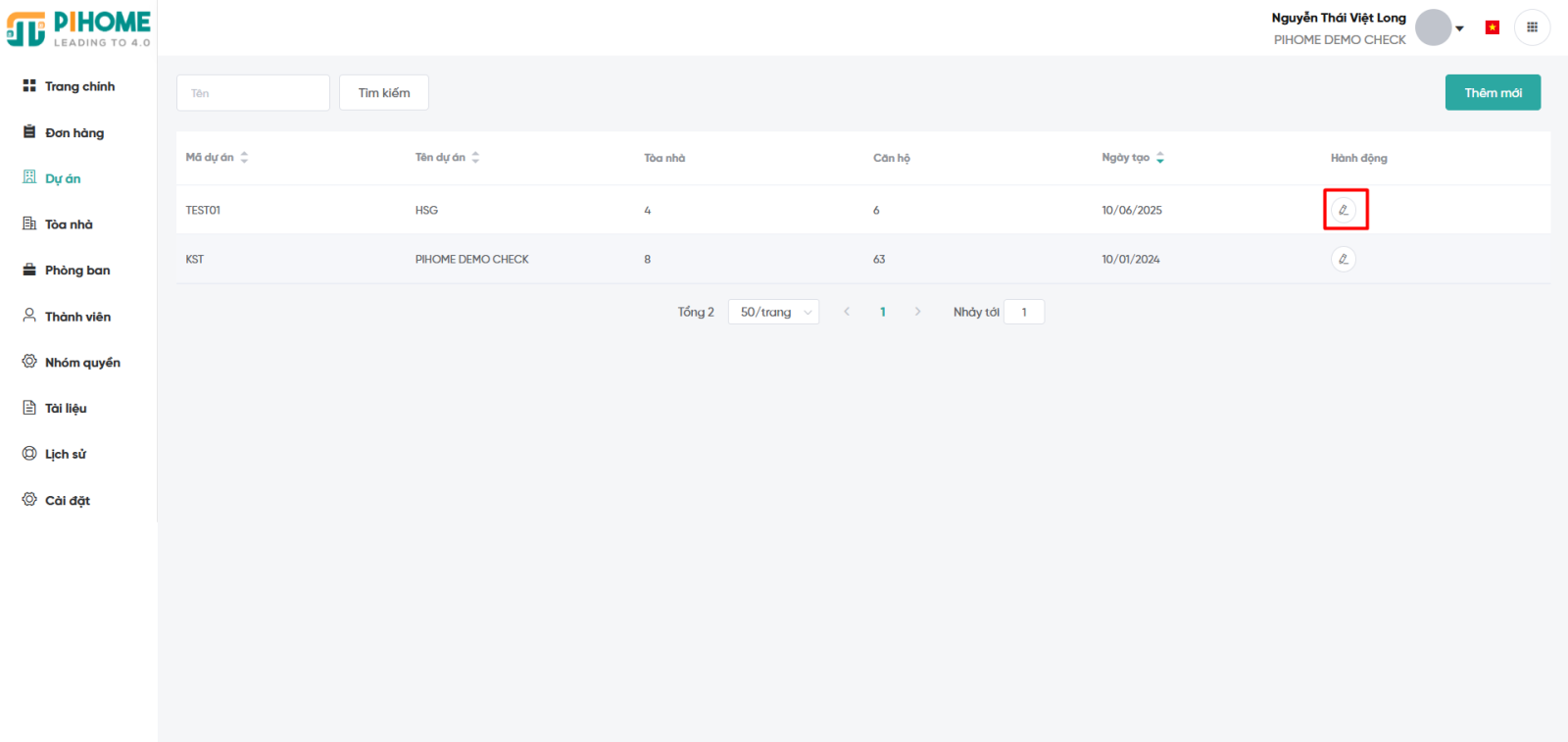Expand the user account dropdown arrow
Screen dimensions: 1568x742
point(1460,28)
